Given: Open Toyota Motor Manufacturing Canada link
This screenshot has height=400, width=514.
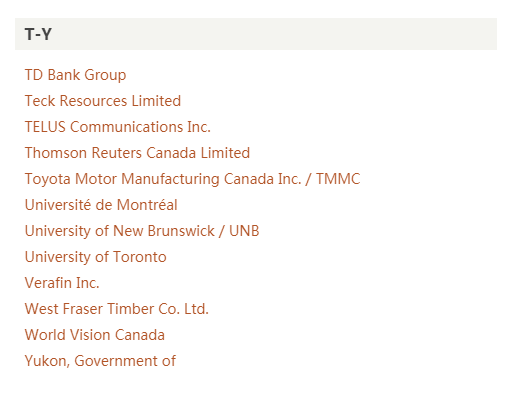Looking at the screenshot, I should pos(192,179).
